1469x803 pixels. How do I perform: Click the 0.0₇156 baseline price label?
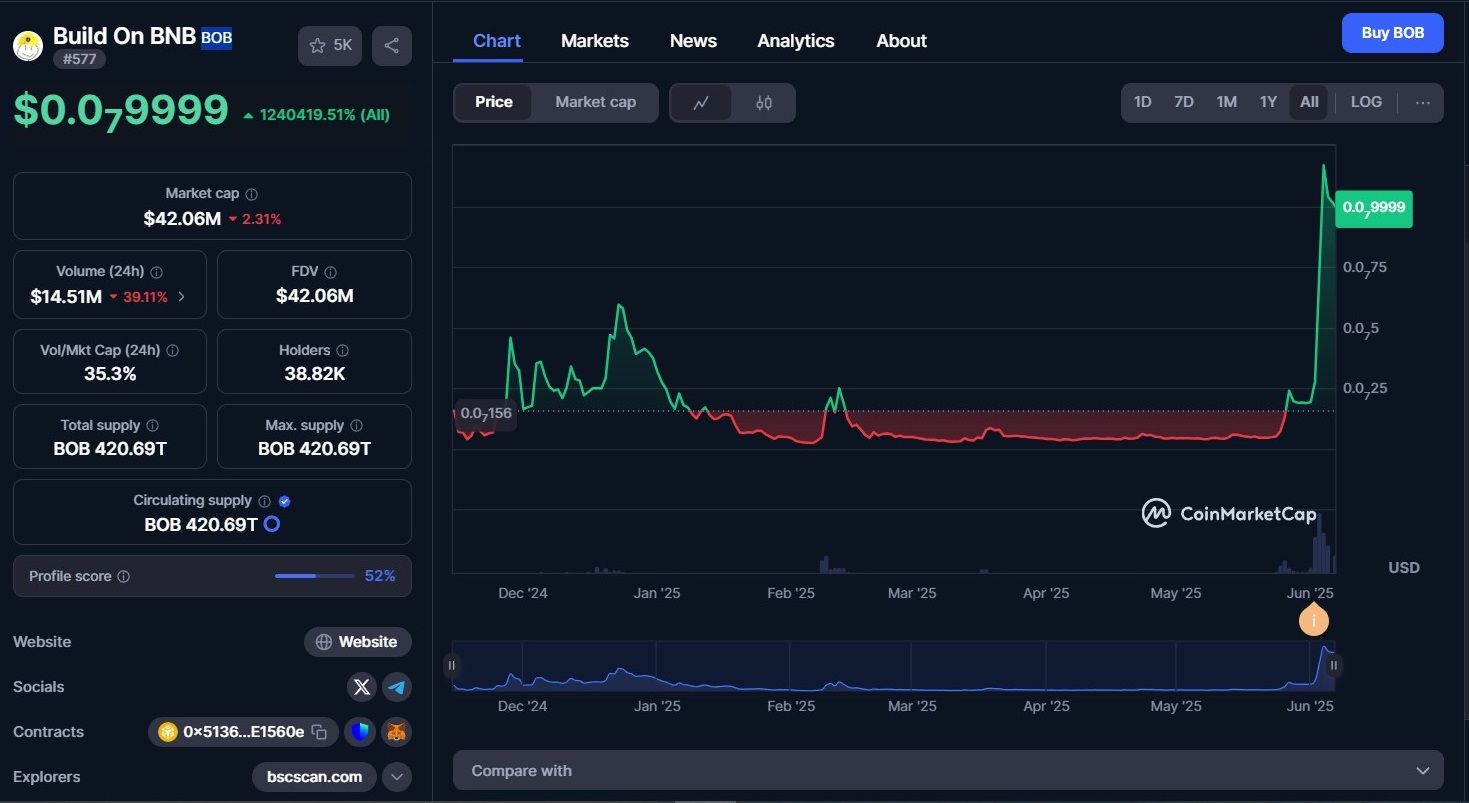tap(485, 413)
